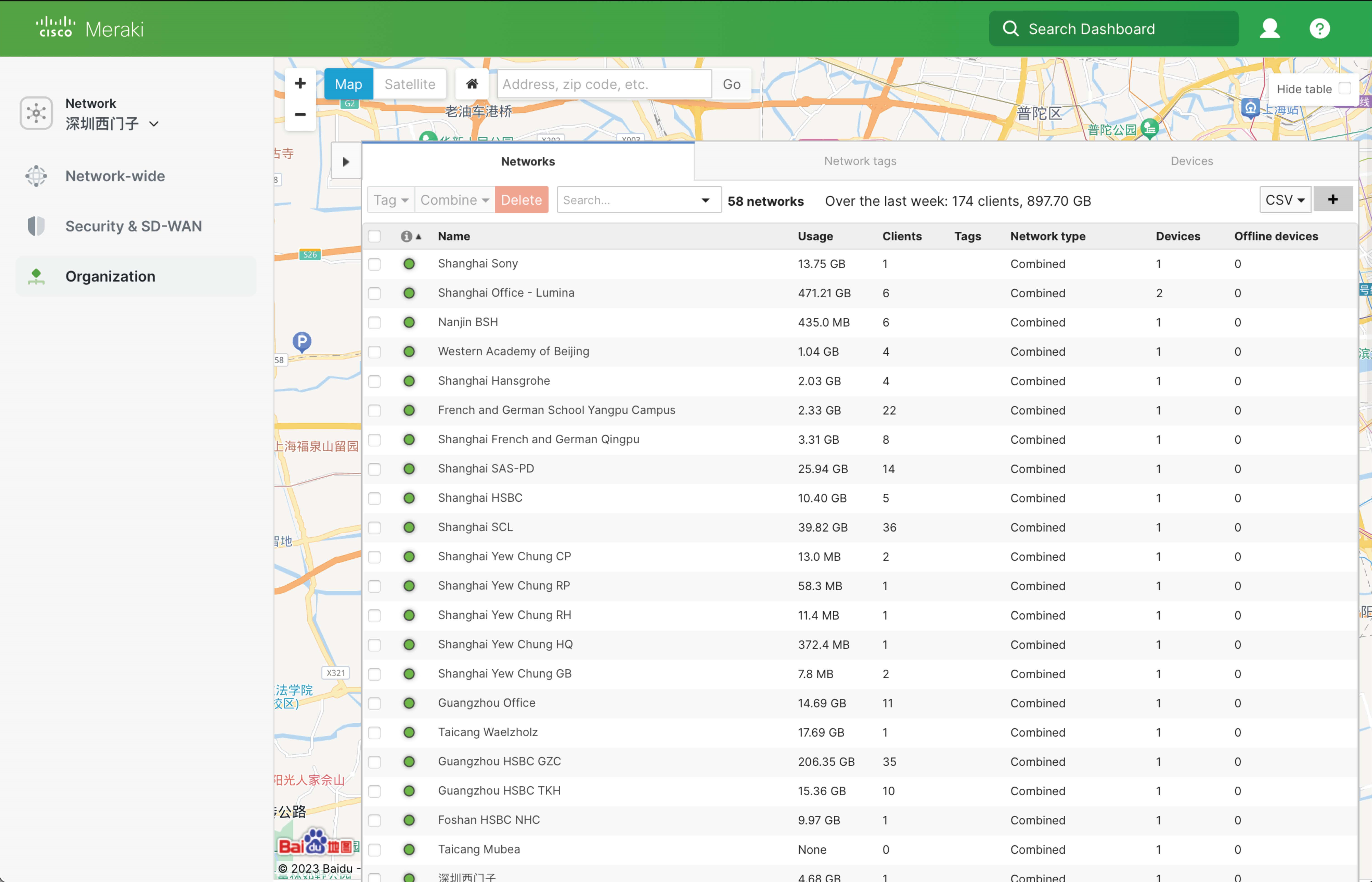The width and height of the screenshot is (1372, 882).
Task: Sort by the Usage column header
Action: point(815,236)
